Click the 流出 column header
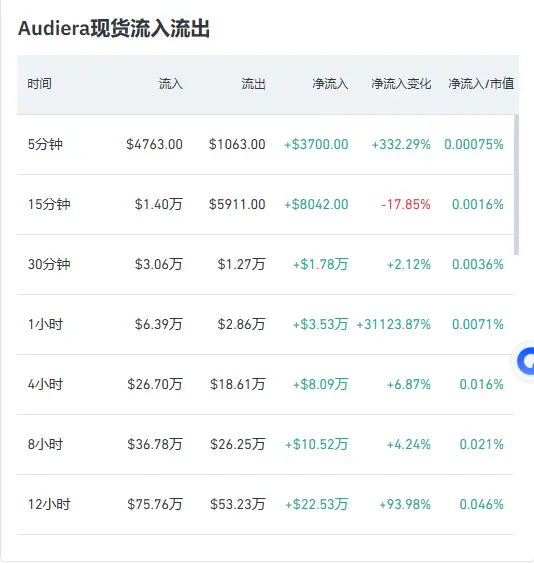The width and height of the screenshot is (534, 563). [x=254, y=84]
